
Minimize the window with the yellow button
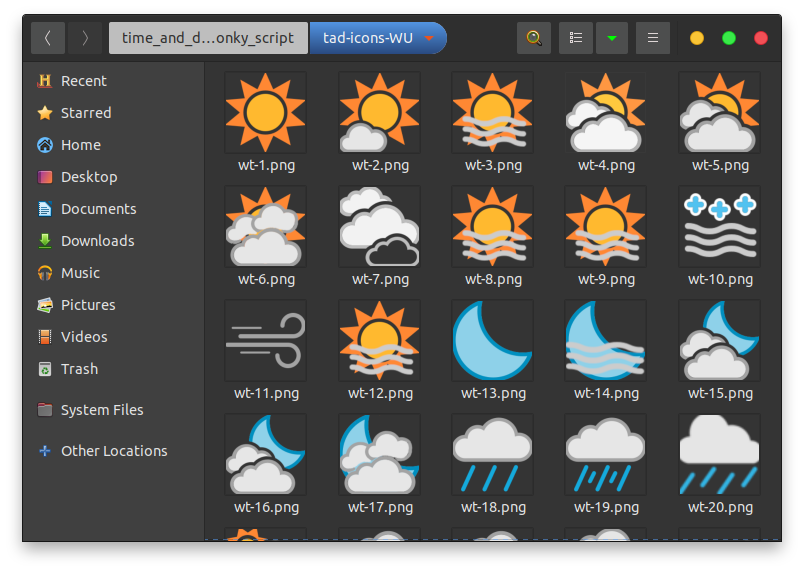697,38
